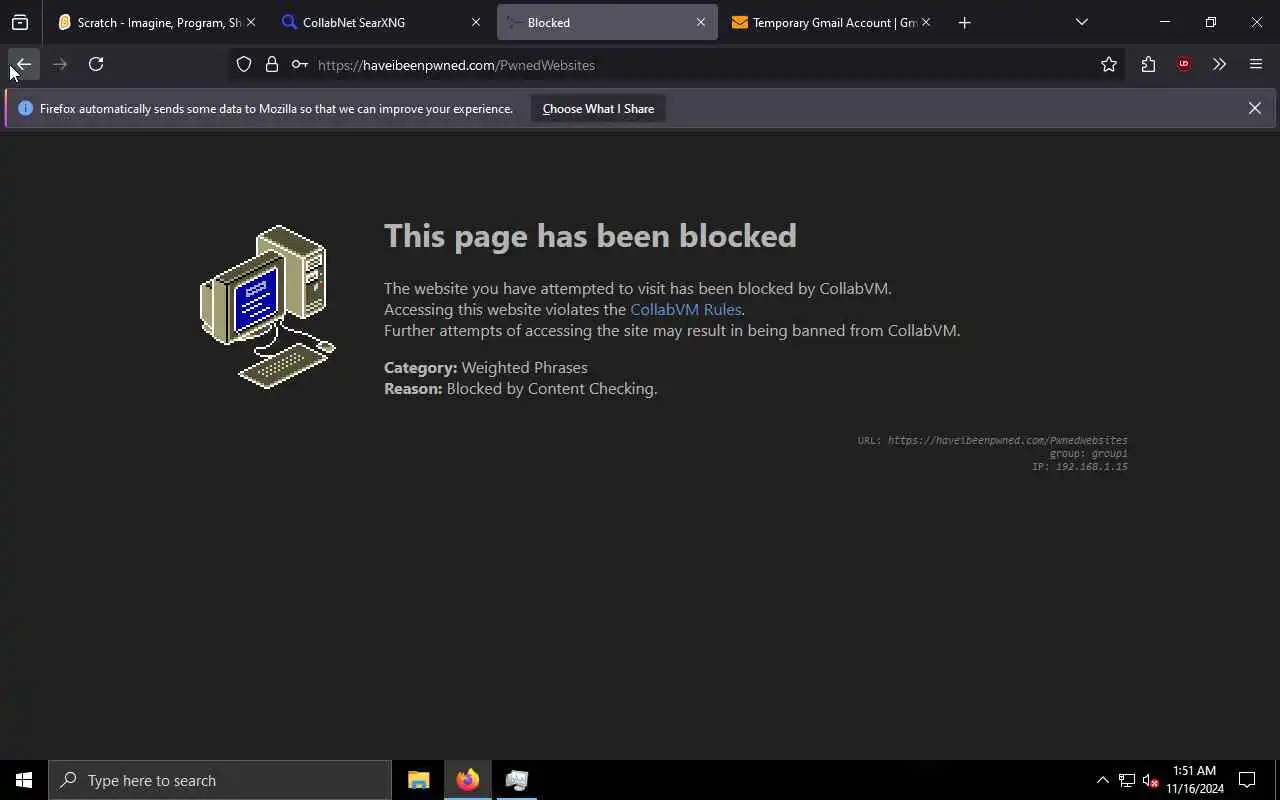Bookmark this page with star
1280x800 pixels.
pos(1109,64)
